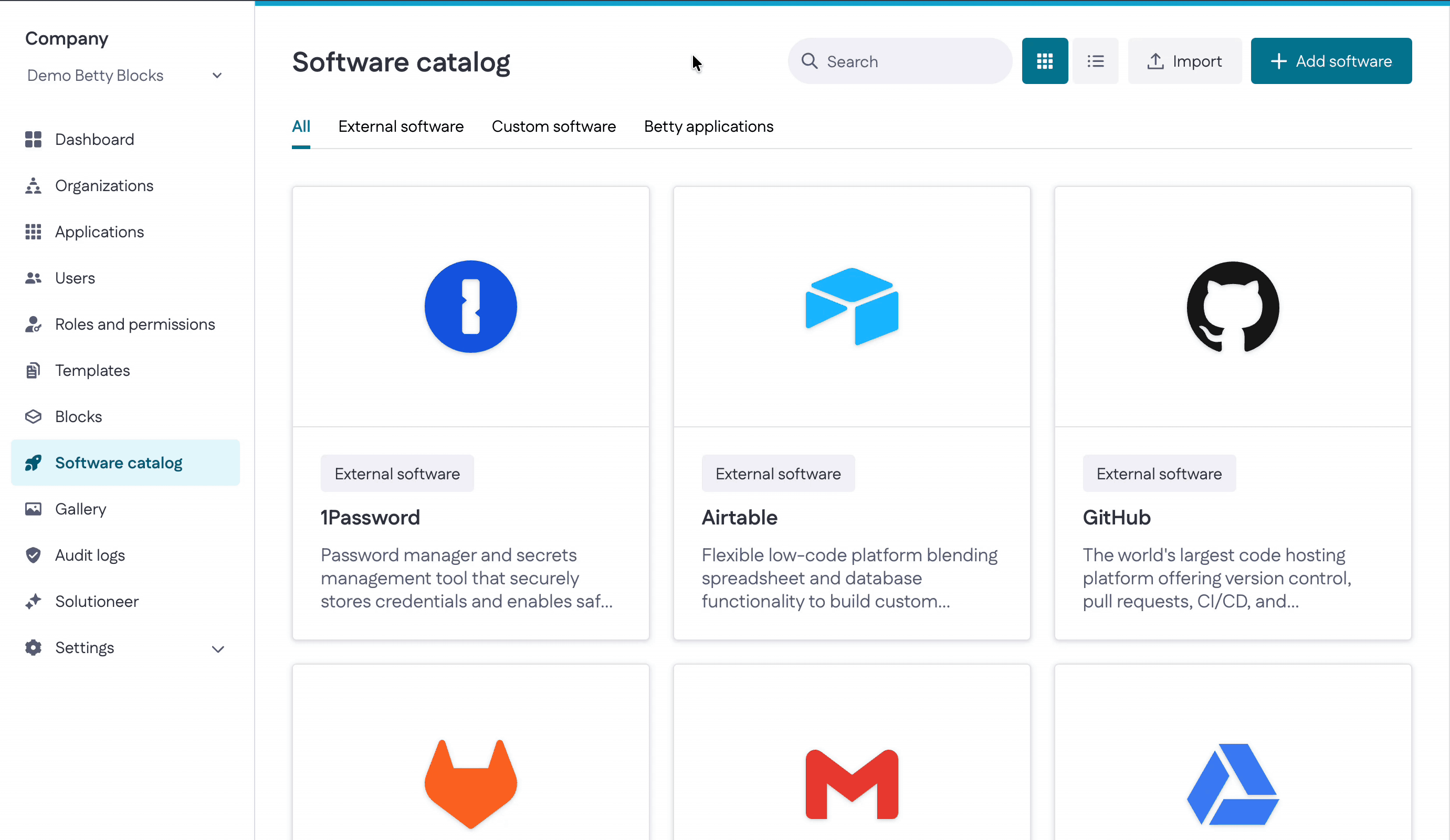Click External software tag on GitHub card
This screenshot has height=840, width=1450.
click(1159, 474)
